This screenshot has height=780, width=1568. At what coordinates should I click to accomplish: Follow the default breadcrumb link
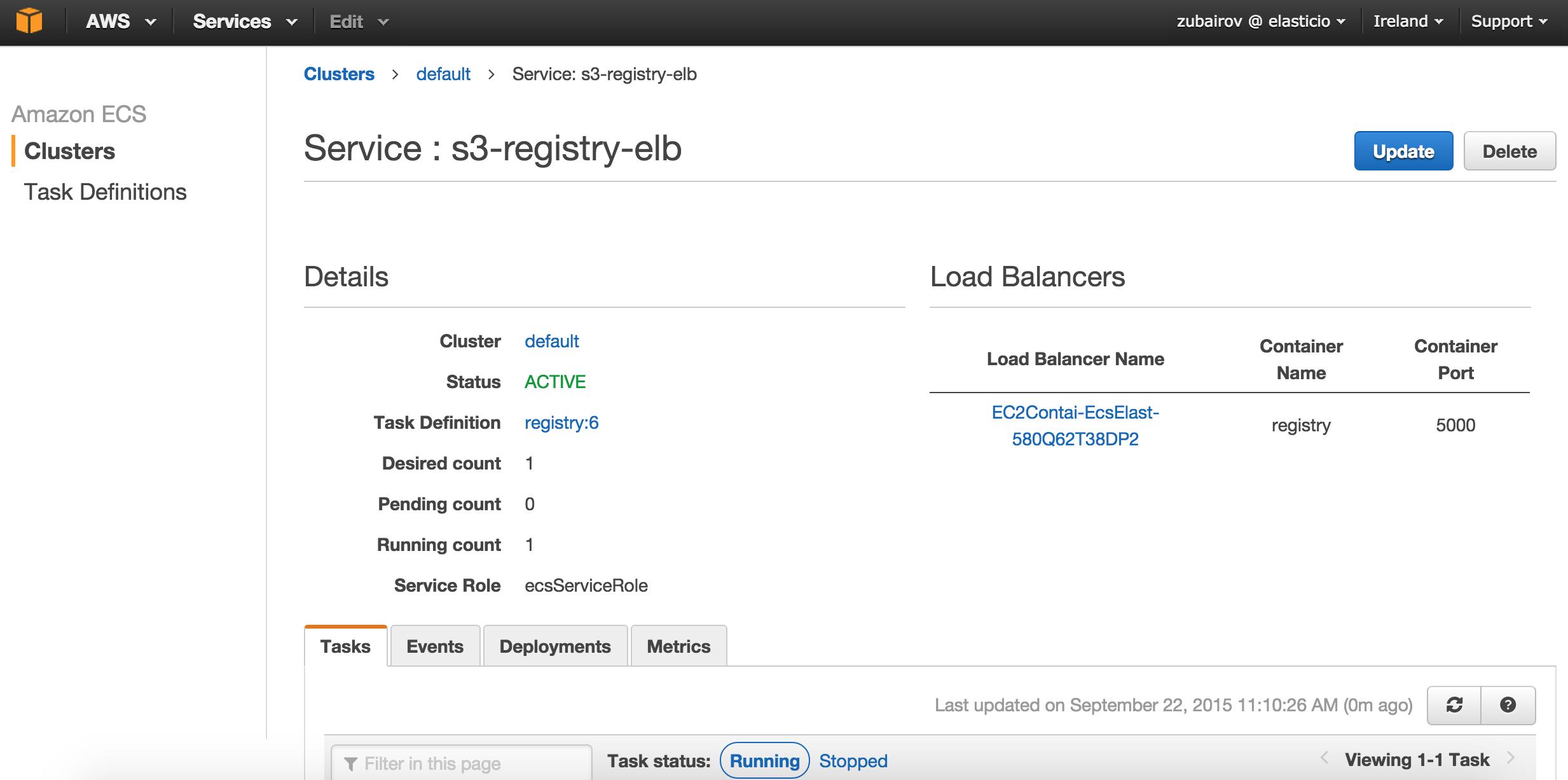(443, 74)
